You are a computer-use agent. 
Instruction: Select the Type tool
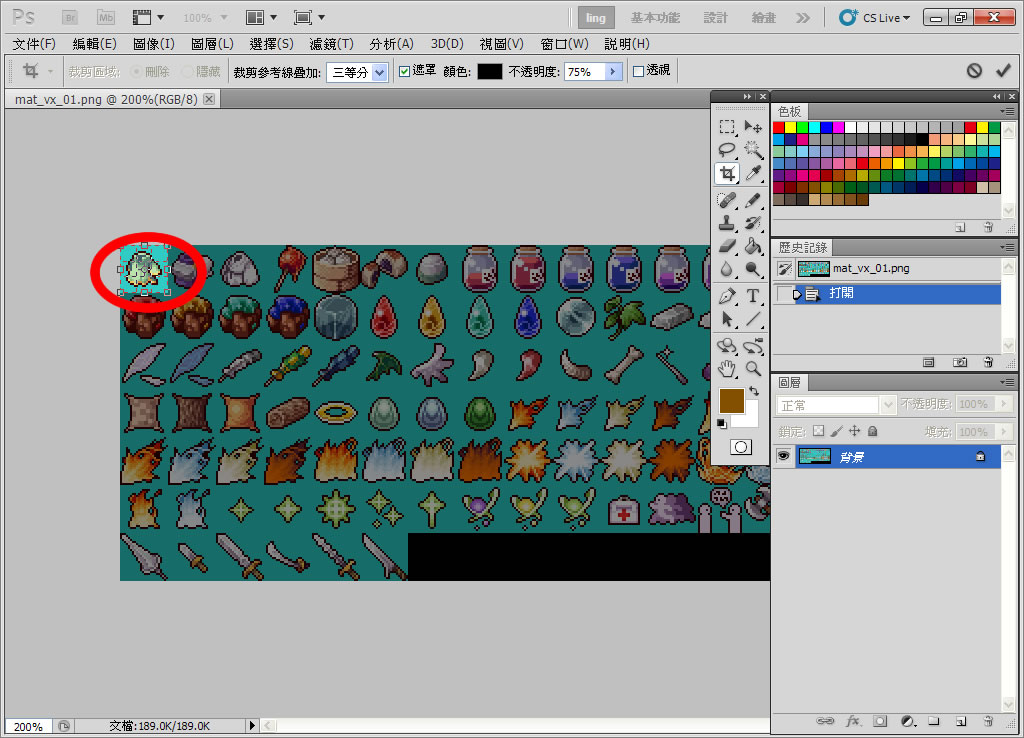tap(753, 296)
